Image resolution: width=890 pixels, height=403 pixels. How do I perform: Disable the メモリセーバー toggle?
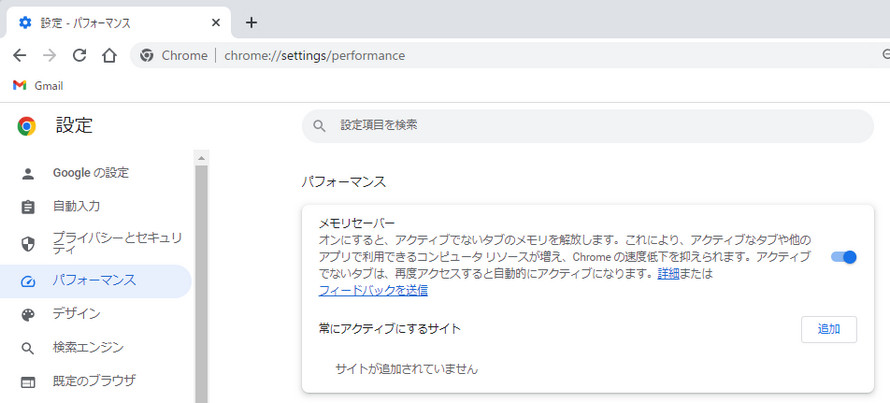pos(843,257)
